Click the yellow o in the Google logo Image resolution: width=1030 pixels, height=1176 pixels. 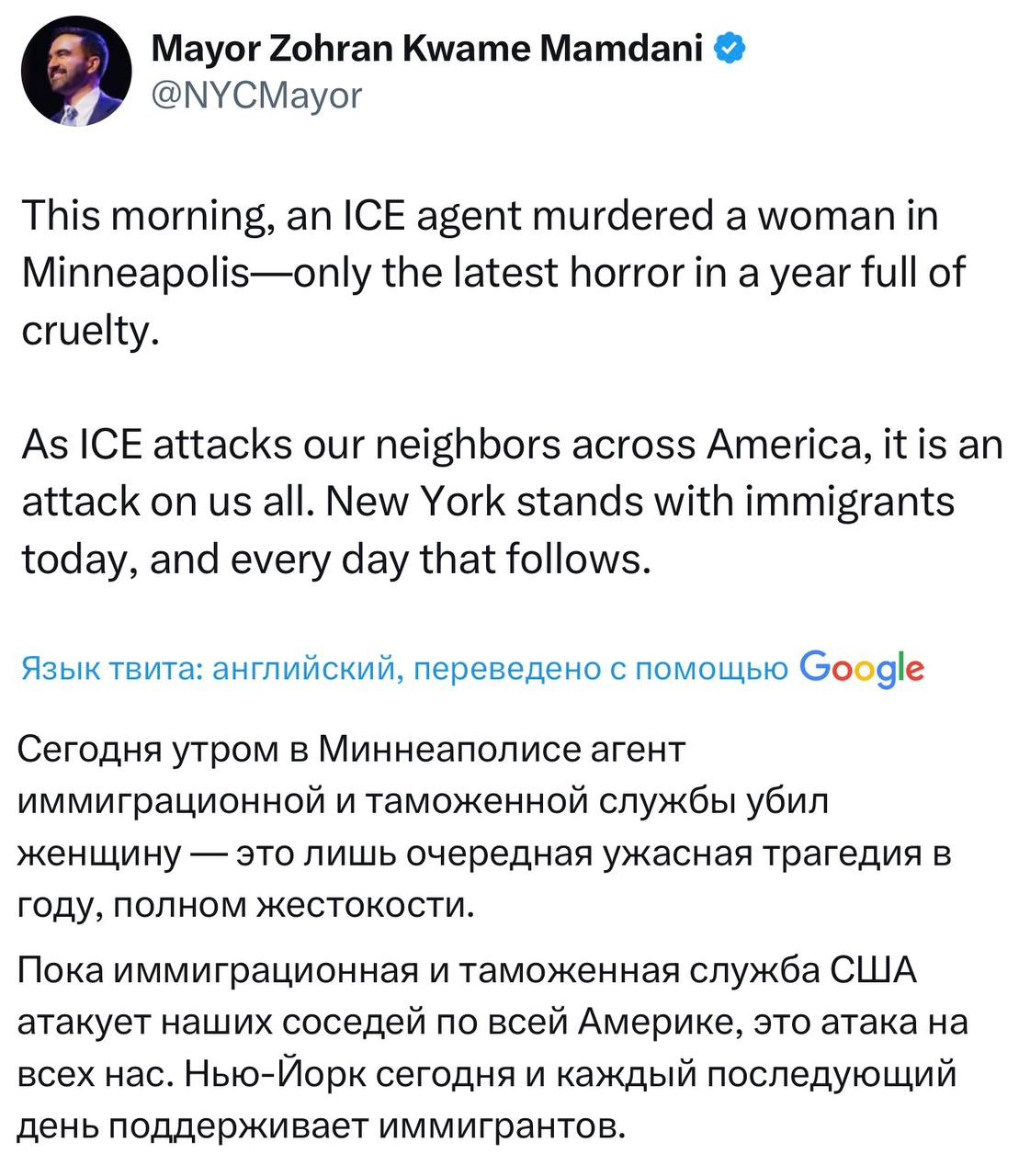(865, 671)
